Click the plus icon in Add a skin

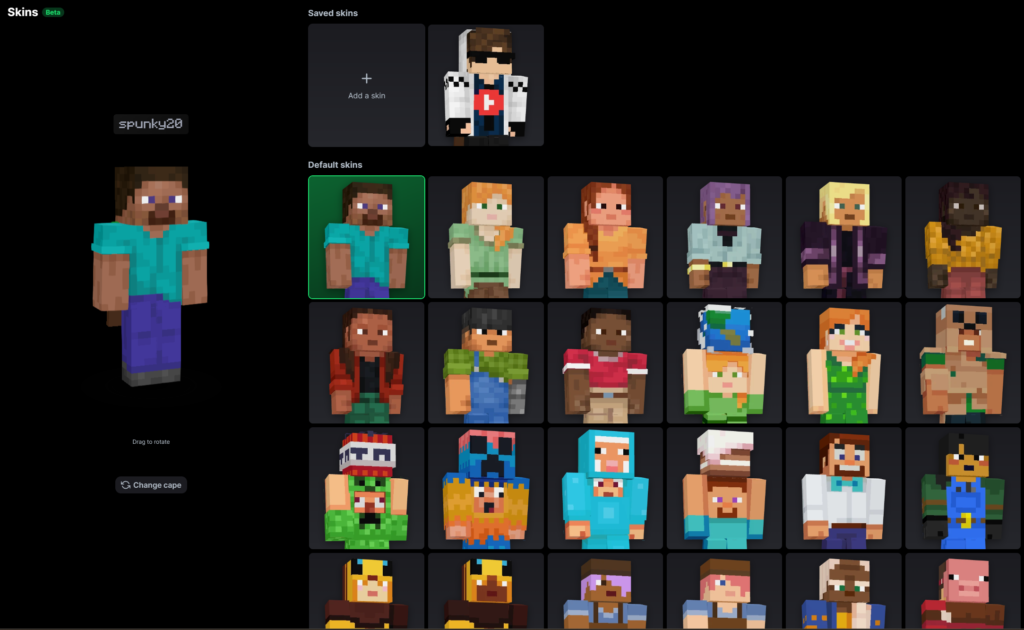point(366,78)
